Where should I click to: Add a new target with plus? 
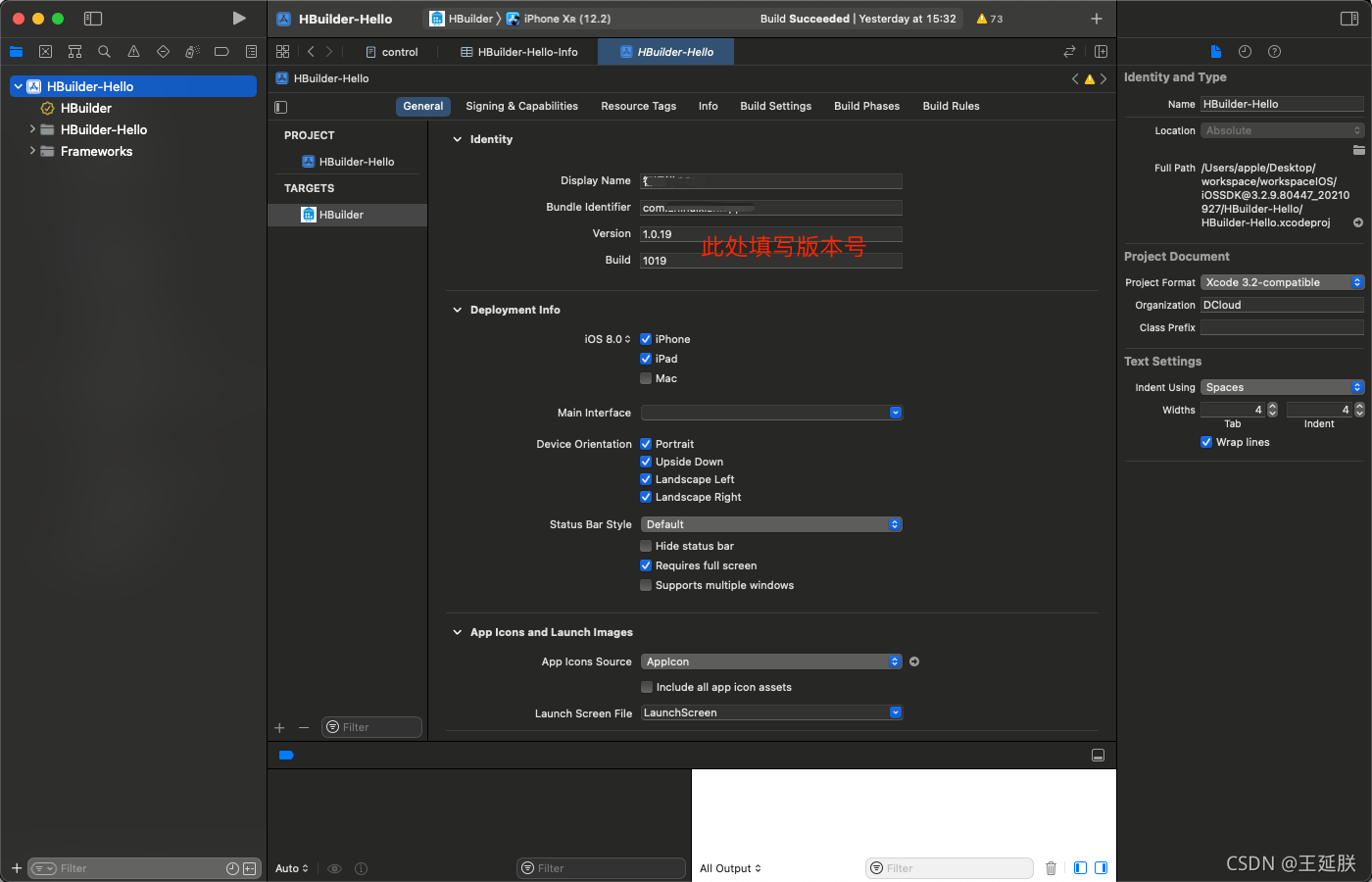click(x=279, y=727)
